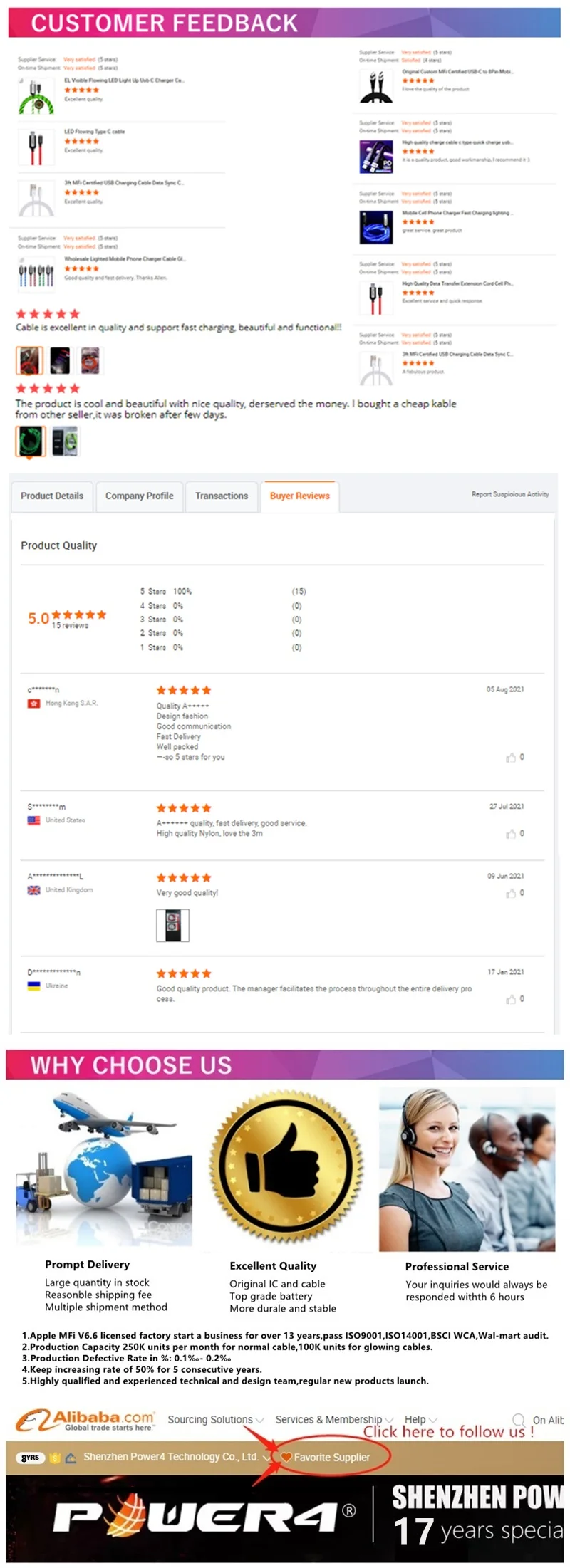570x1568 pixels.
Task: Click thumbs-up on the Ukraine buyer's review
Action: [511, 999]
